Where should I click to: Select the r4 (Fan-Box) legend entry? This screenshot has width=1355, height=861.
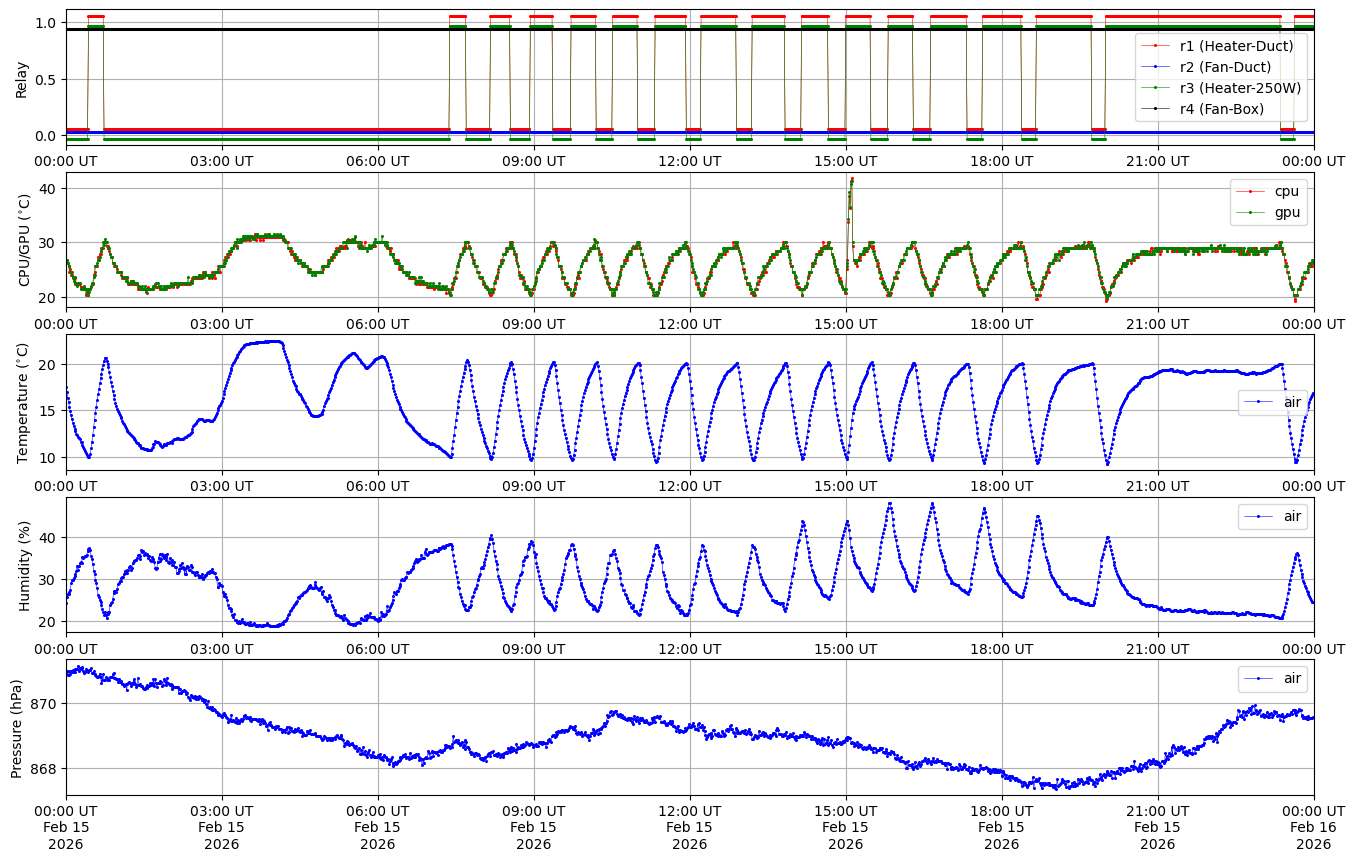(x=1222, y=109)
